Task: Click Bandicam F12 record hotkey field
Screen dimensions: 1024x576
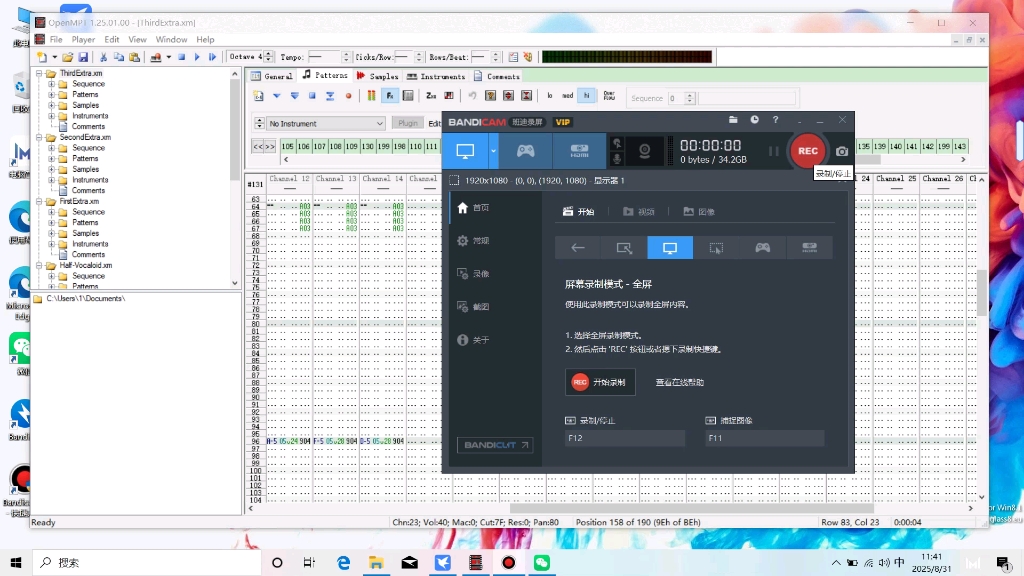Action: (625, 438)
